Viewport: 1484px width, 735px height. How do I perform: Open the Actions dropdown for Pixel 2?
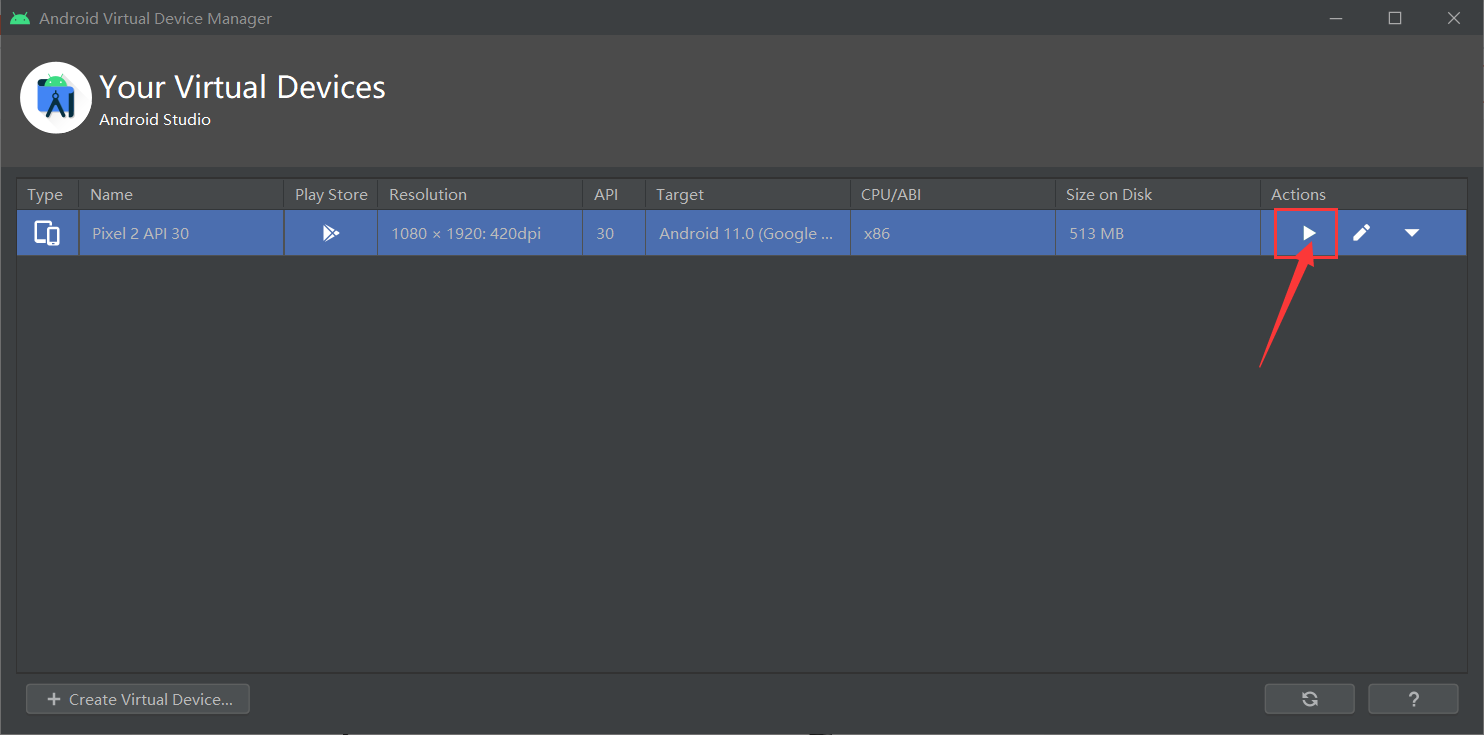(x=1412, y=232)
